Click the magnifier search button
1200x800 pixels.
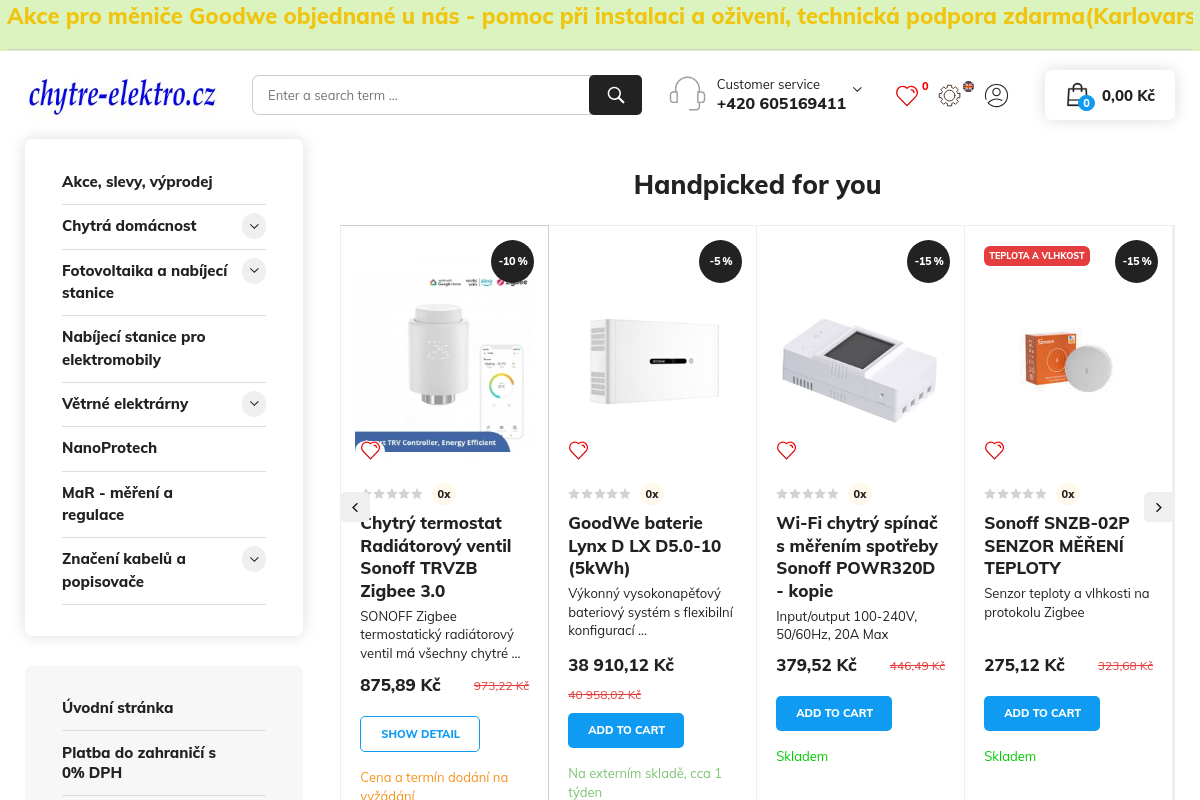[615, 95]
